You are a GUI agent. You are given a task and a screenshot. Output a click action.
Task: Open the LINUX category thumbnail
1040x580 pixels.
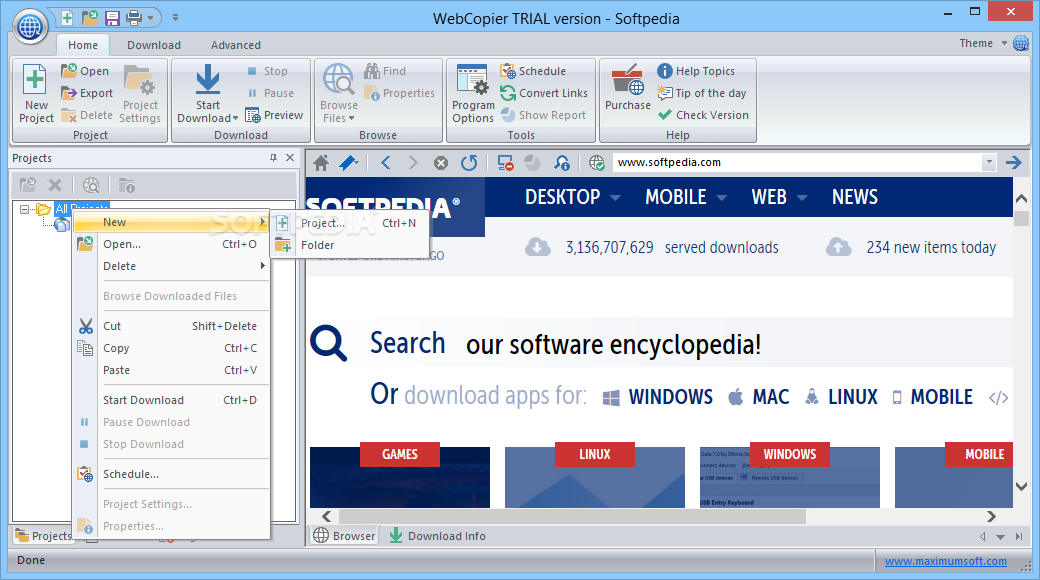pos(595,476)
